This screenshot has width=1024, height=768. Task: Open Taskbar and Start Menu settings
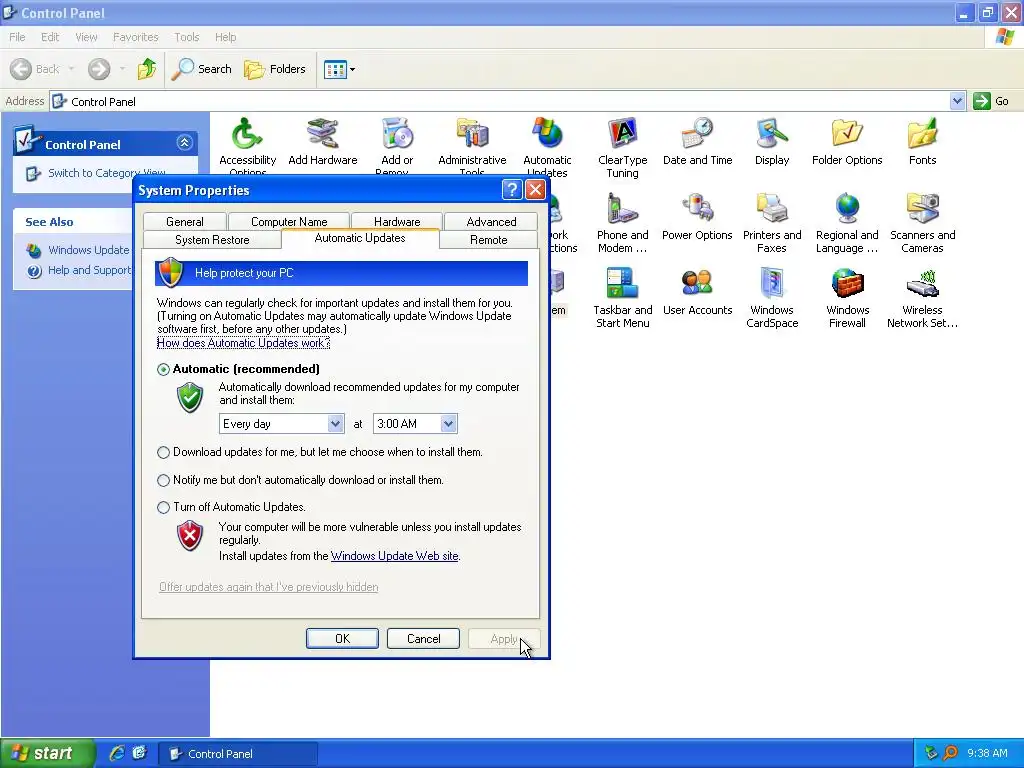[622, 298]
